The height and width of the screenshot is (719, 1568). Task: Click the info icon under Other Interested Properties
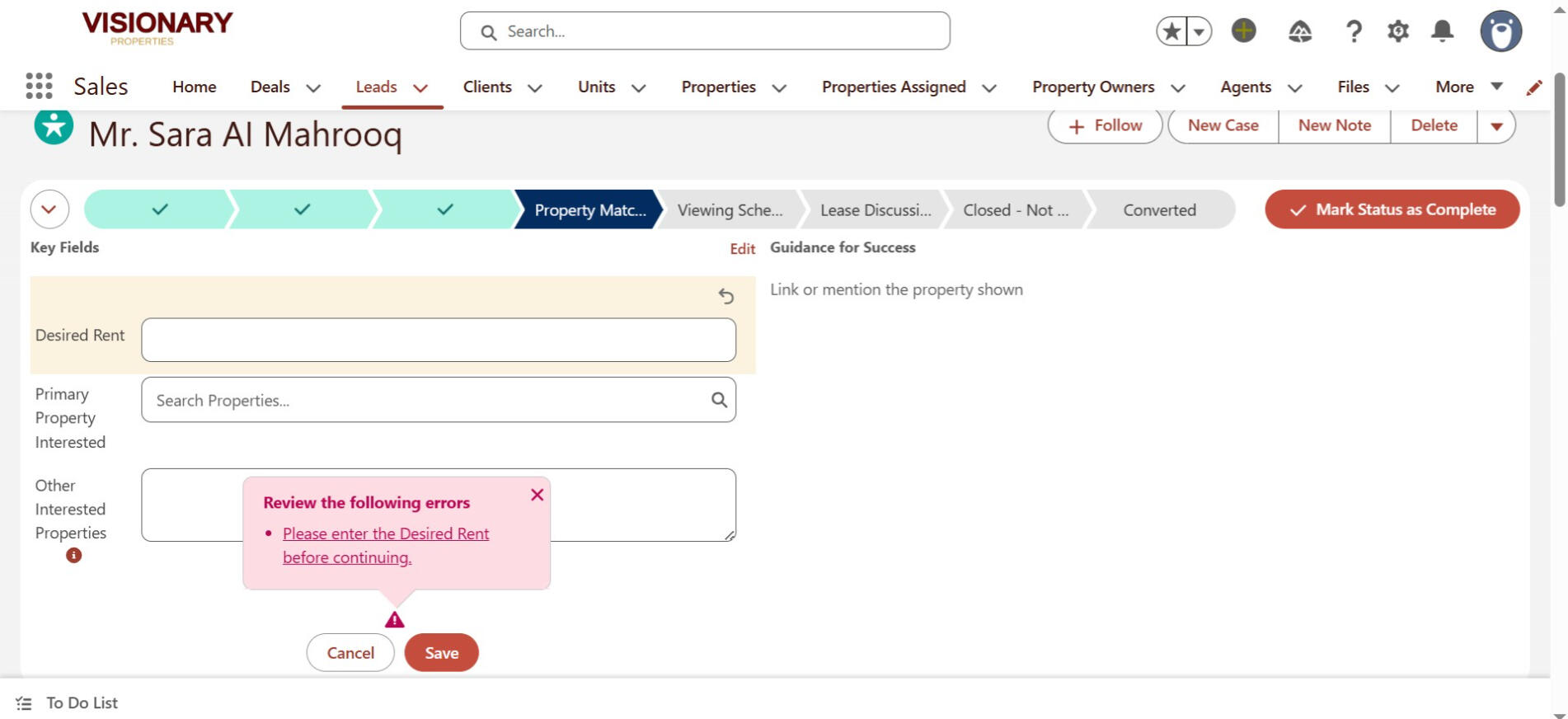(73, 556)
